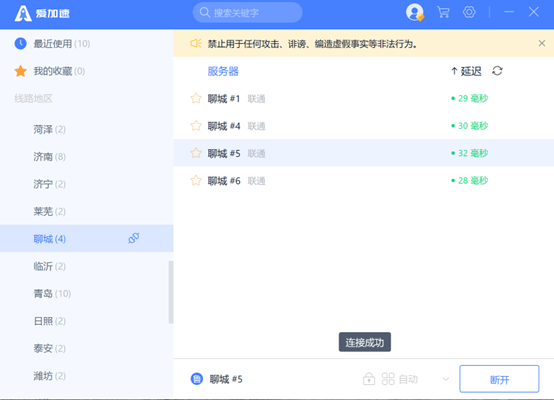This screenshot has width=554, height=400.
Task: Open the settings gear icon
Action: [469, 12]
